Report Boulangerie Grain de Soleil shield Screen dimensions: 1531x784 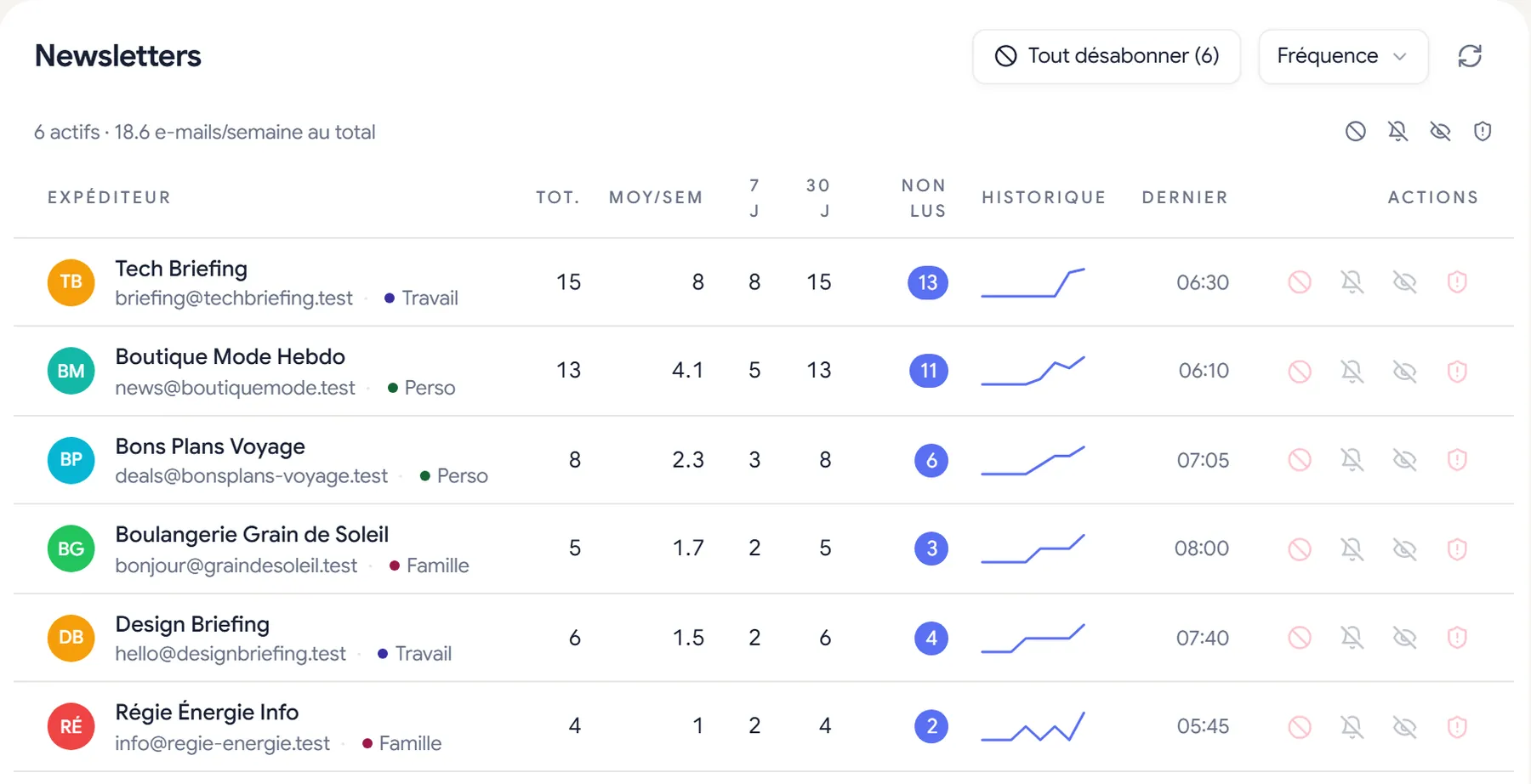[x=1457, y=549]
